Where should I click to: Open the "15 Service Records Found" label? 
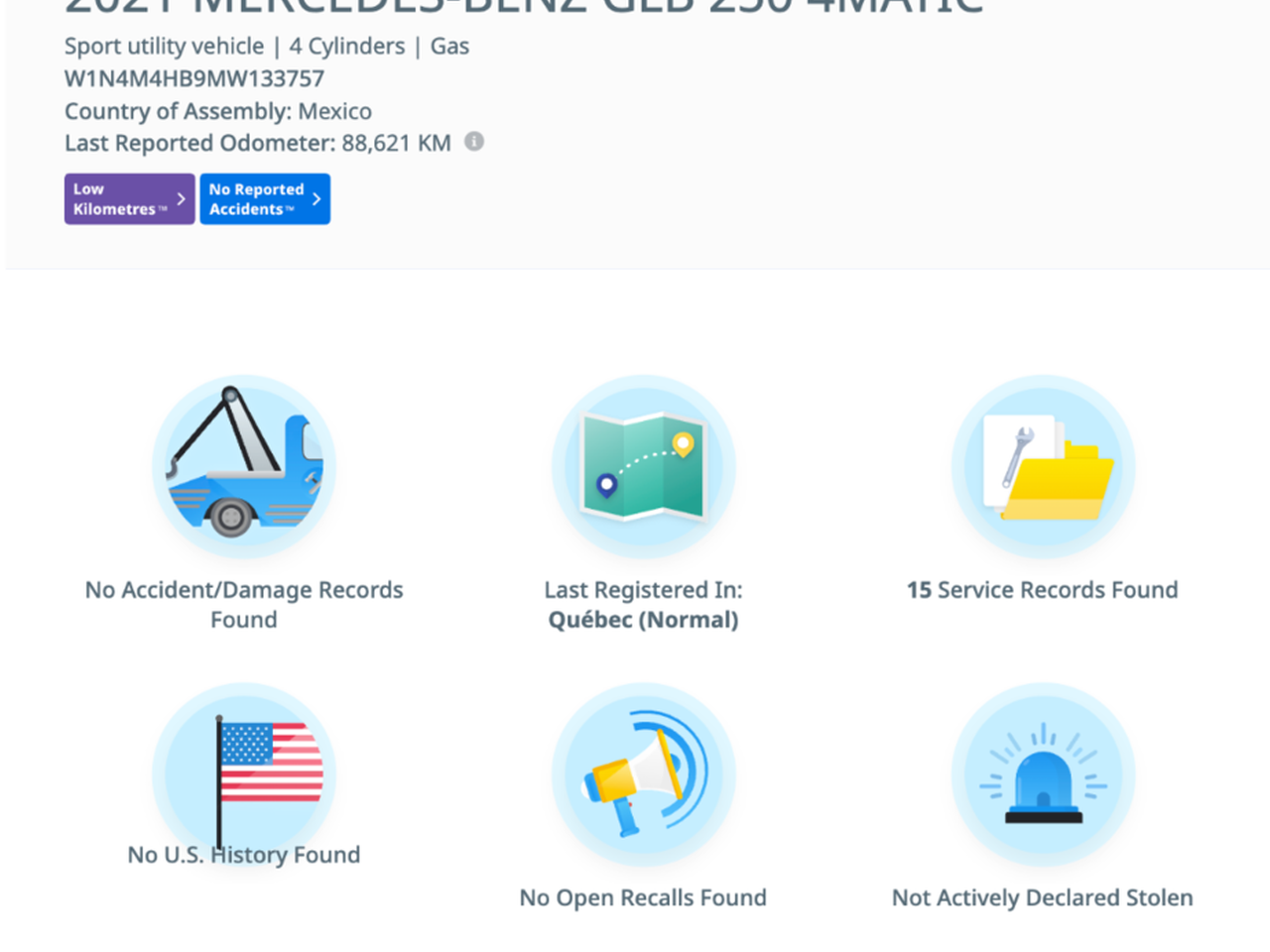click(1043, 590)
